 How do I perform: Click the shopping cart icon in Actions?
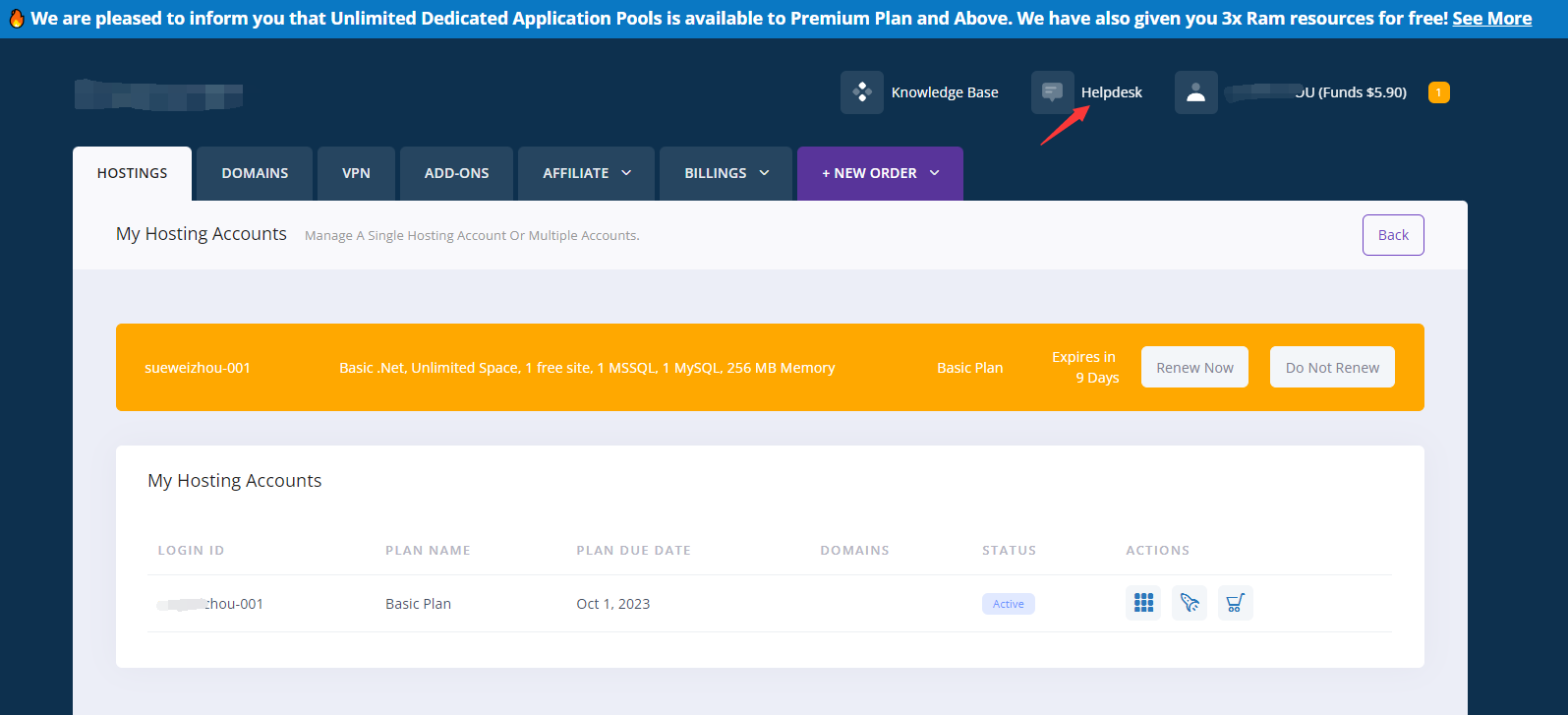coord(1236,603)
